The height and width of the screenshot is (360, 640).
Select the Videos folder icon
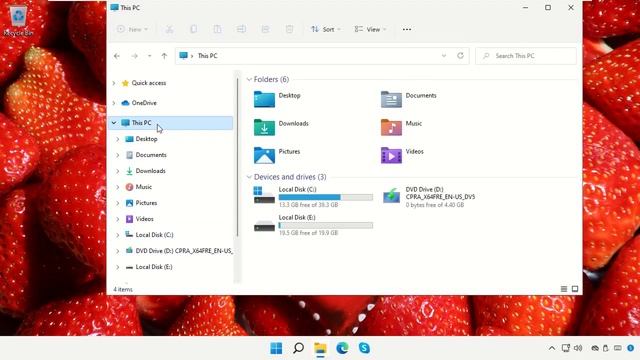click(x=391, y=155)
